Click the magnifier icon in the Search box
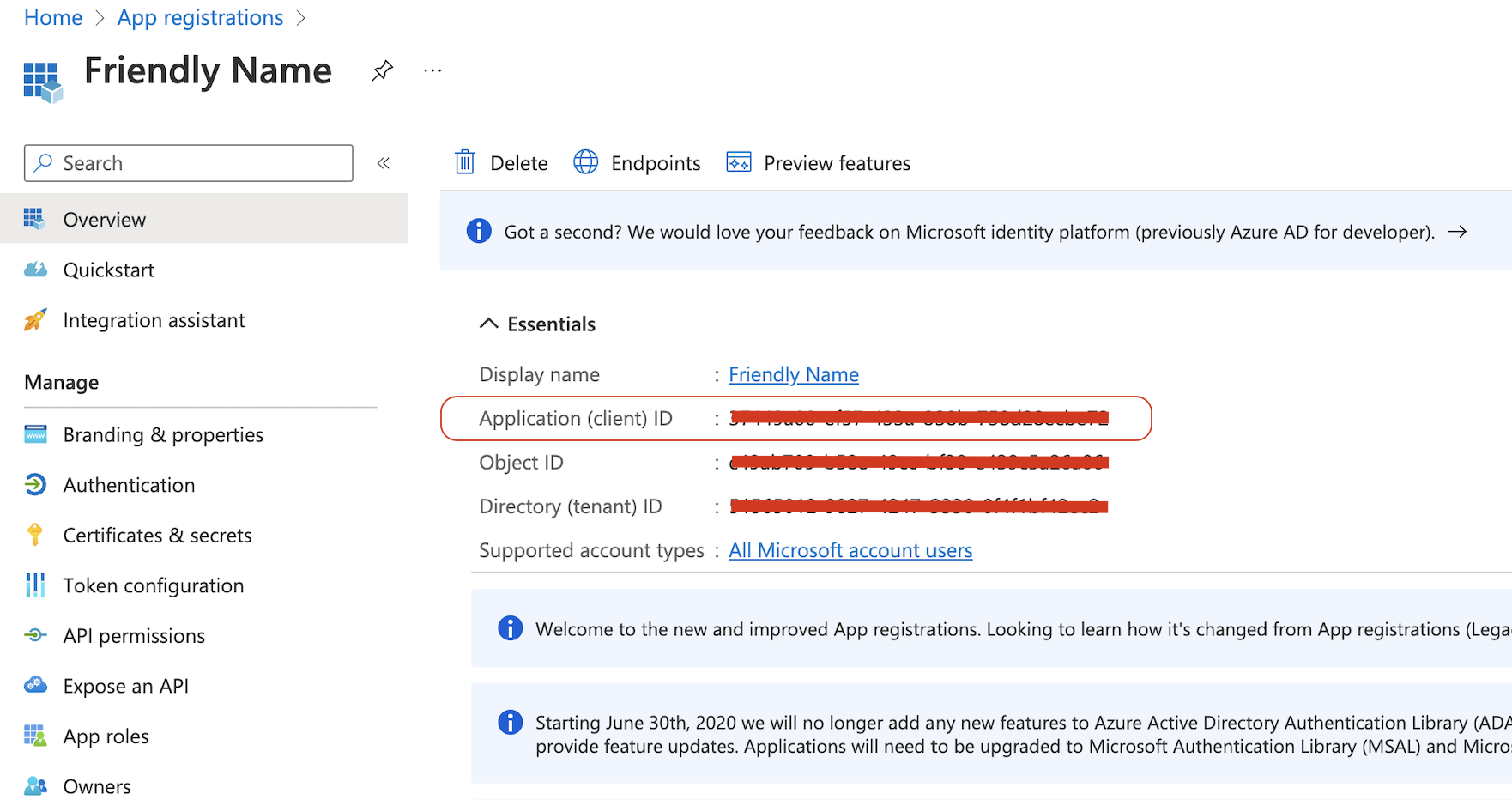The width and height of the screenshot is (1512, 800). [x=43, y=163]
